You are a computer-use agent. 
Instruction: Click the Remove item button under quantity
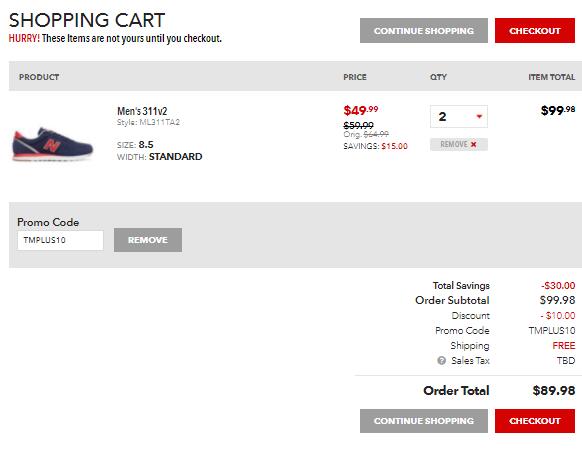pos(459,144)
